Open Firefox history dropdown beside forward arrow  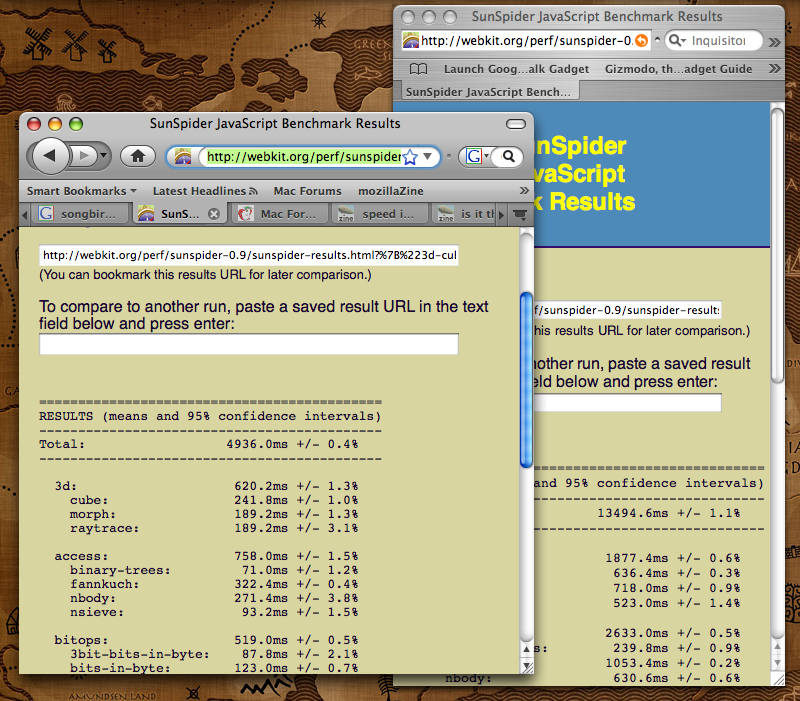[104, 156]
